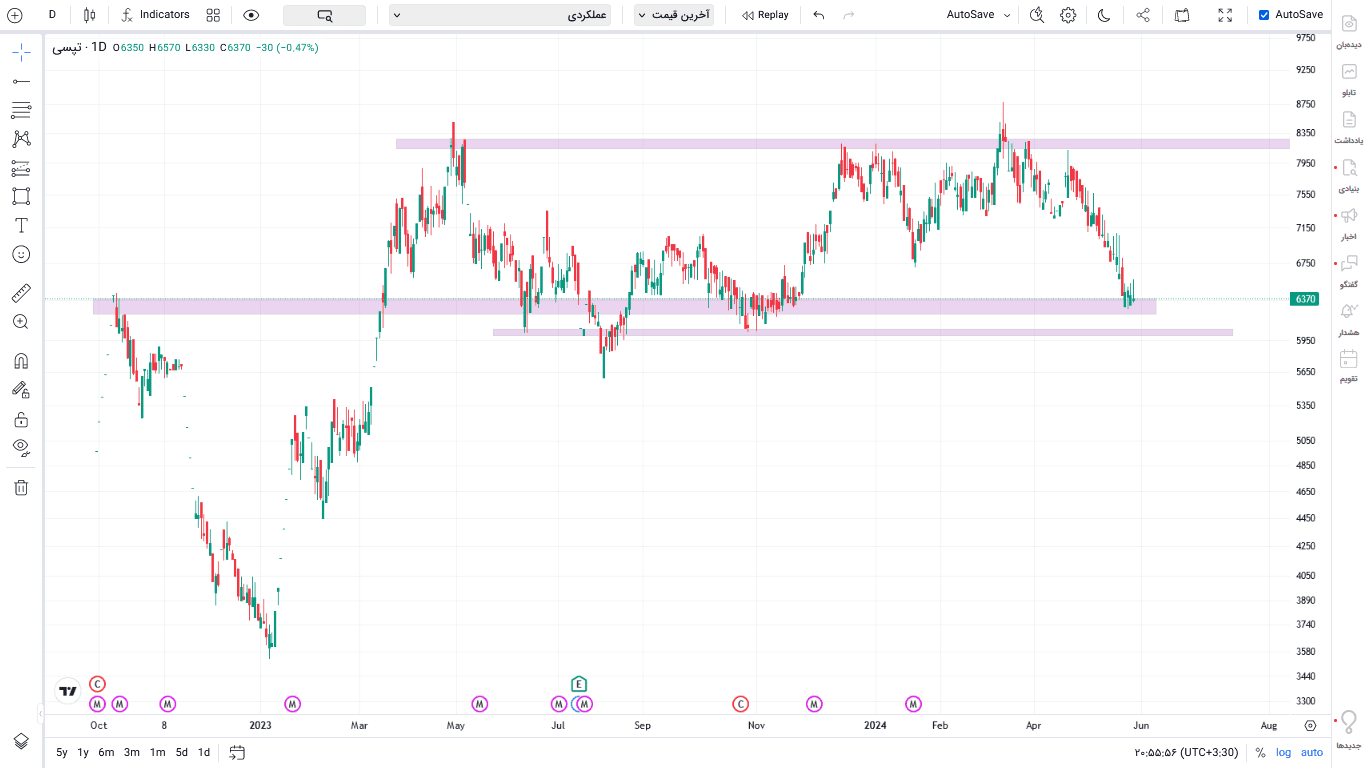
Task: Set range to 5d
Action: (x=181, y=752)
